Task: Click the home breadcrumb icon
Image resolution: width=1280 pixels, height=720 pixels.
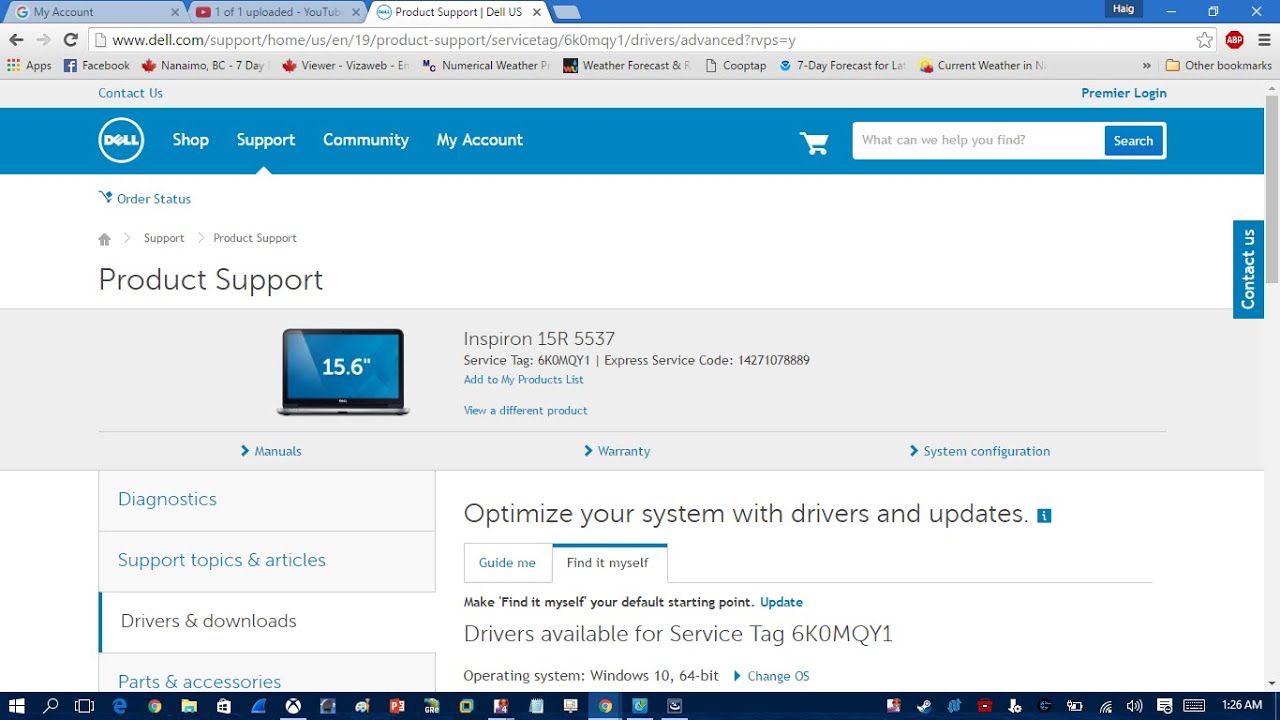Action: (x=104, y=239)
